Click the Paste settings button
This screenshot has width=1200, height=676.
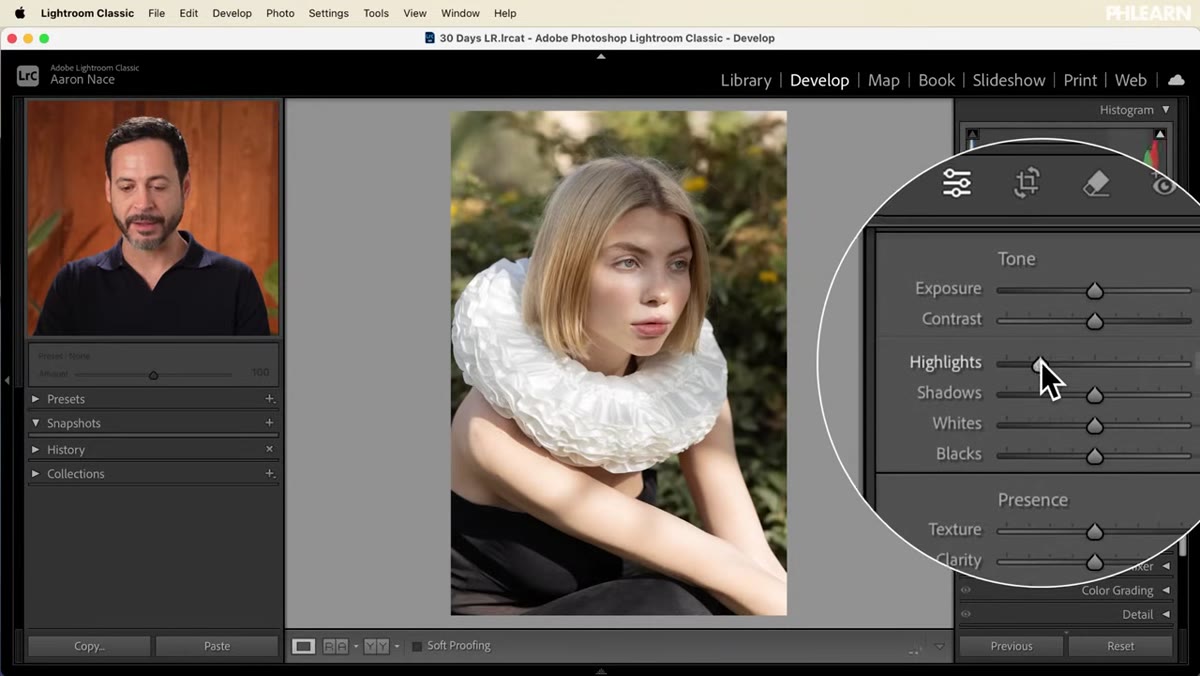point(217,646)
